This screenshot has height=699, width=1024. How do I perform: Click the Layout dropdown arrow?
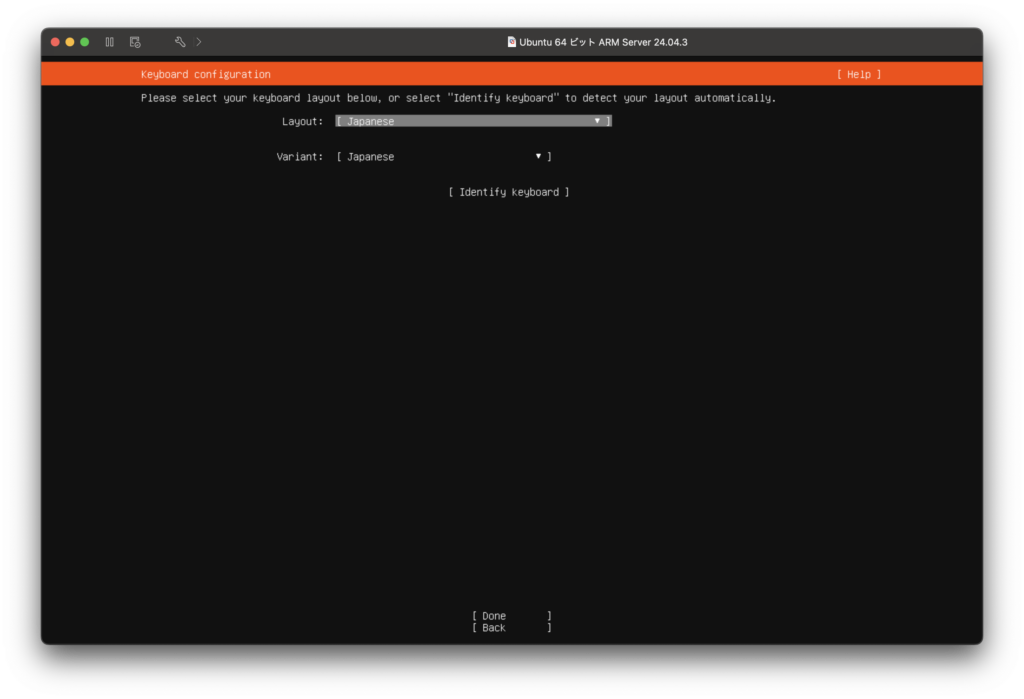click(597, 121)
